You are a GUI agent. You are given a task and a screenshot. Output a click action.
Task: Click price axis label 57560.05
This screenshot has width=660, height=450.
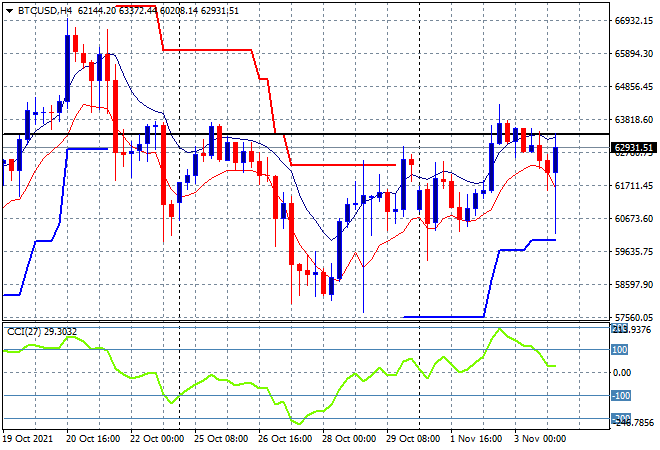point(633,317)
